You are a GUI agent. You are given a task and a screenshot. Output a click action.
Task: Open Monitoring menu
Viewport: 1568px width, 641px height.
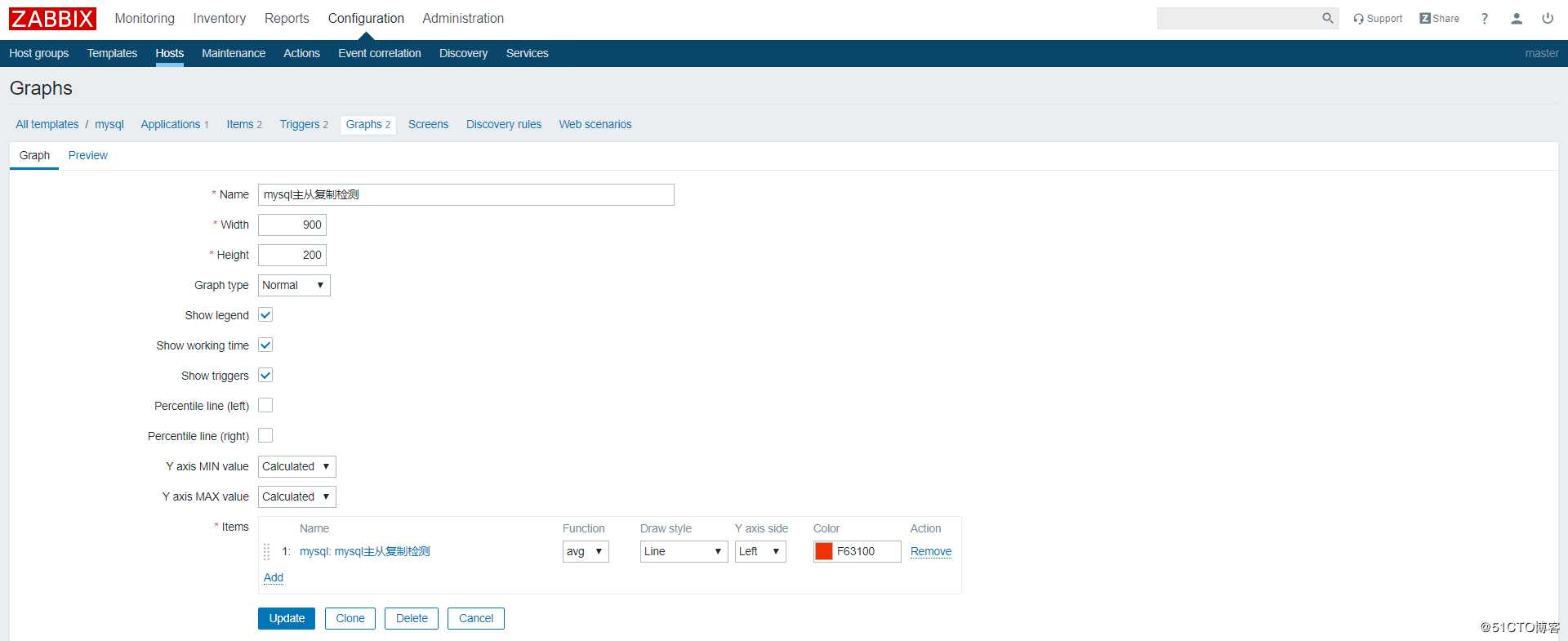pyautogui.click(x=145, y=18)
